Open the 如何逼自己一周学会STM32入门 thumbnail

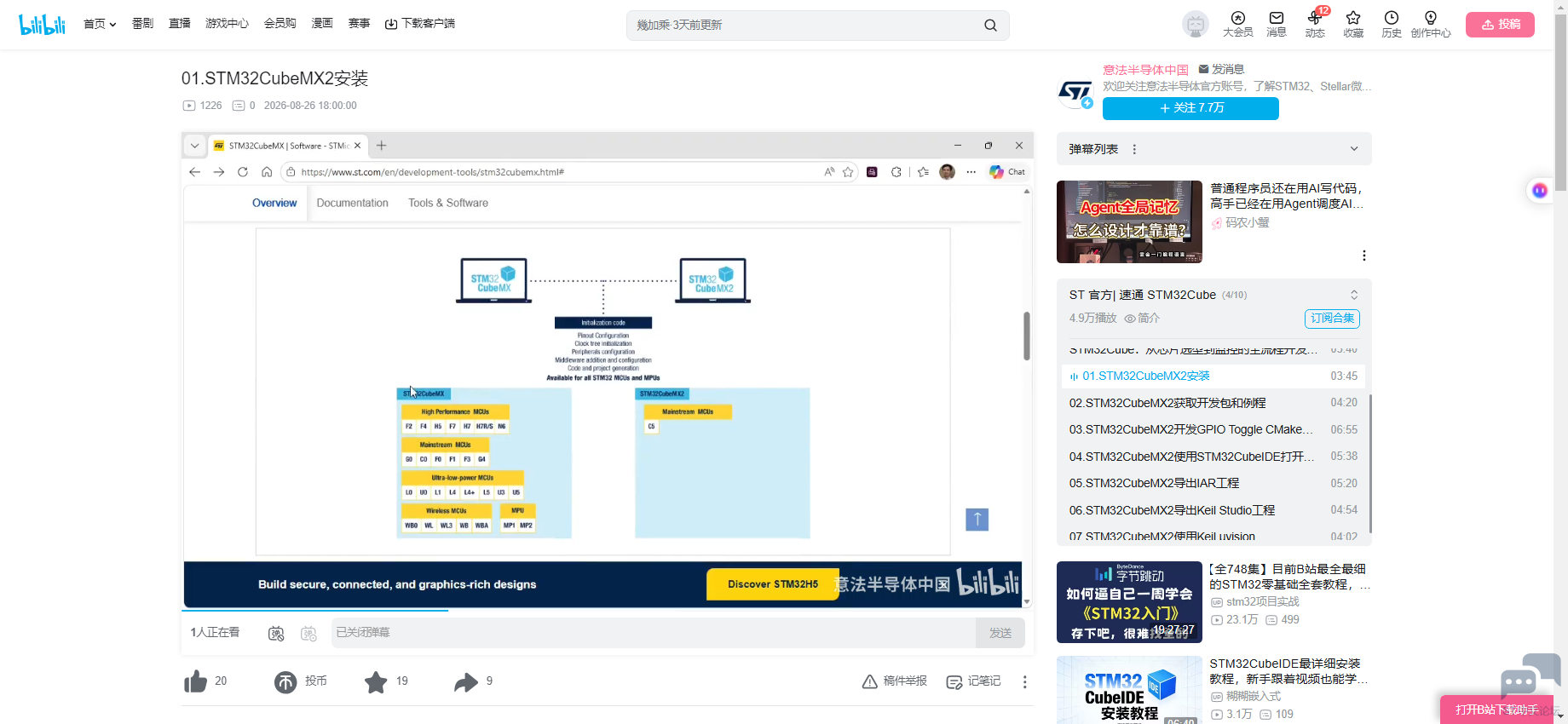click(1129, 602)
